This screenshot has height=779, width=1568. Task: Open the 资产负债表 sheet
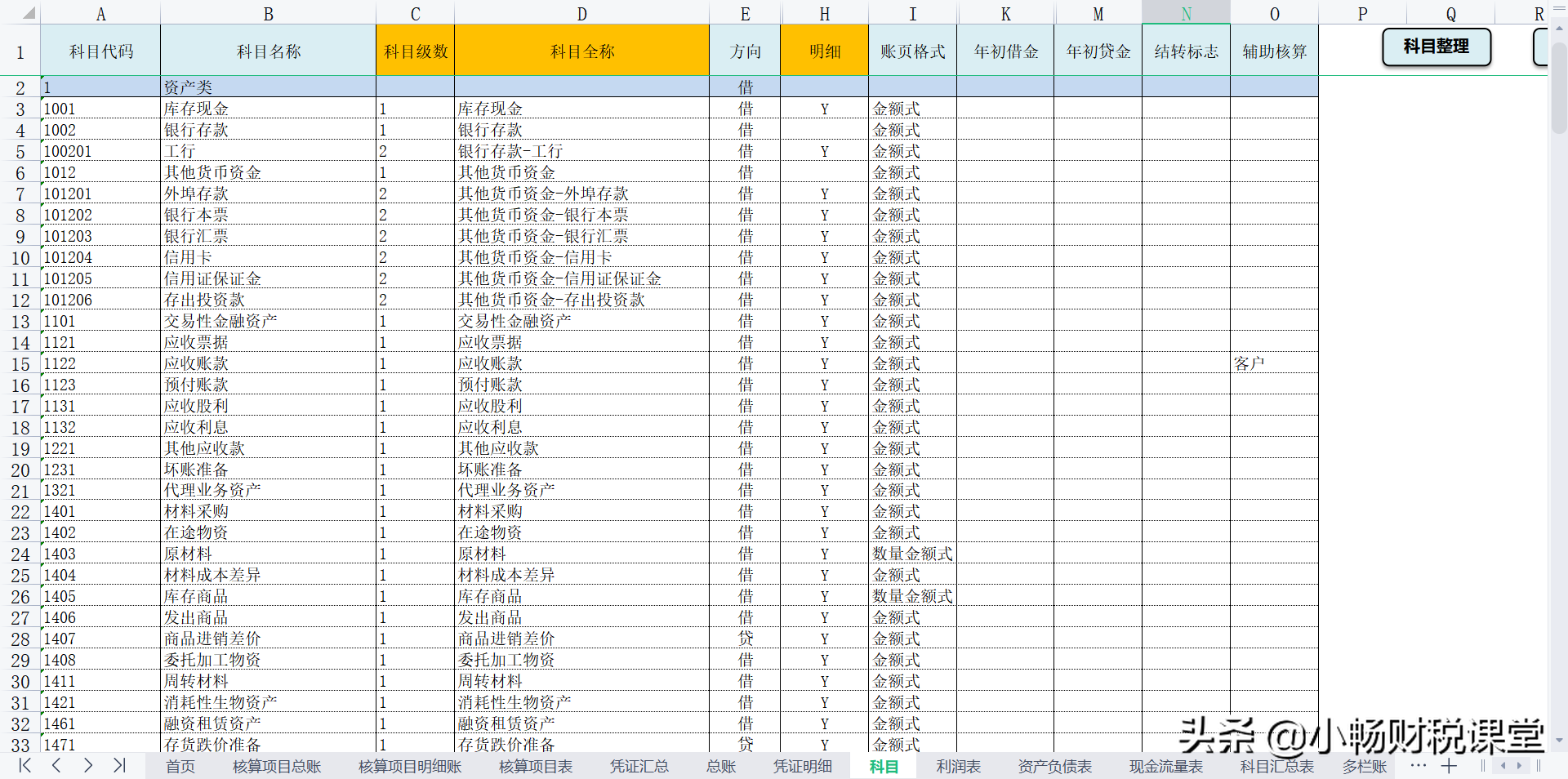(x=1053, y=766)
